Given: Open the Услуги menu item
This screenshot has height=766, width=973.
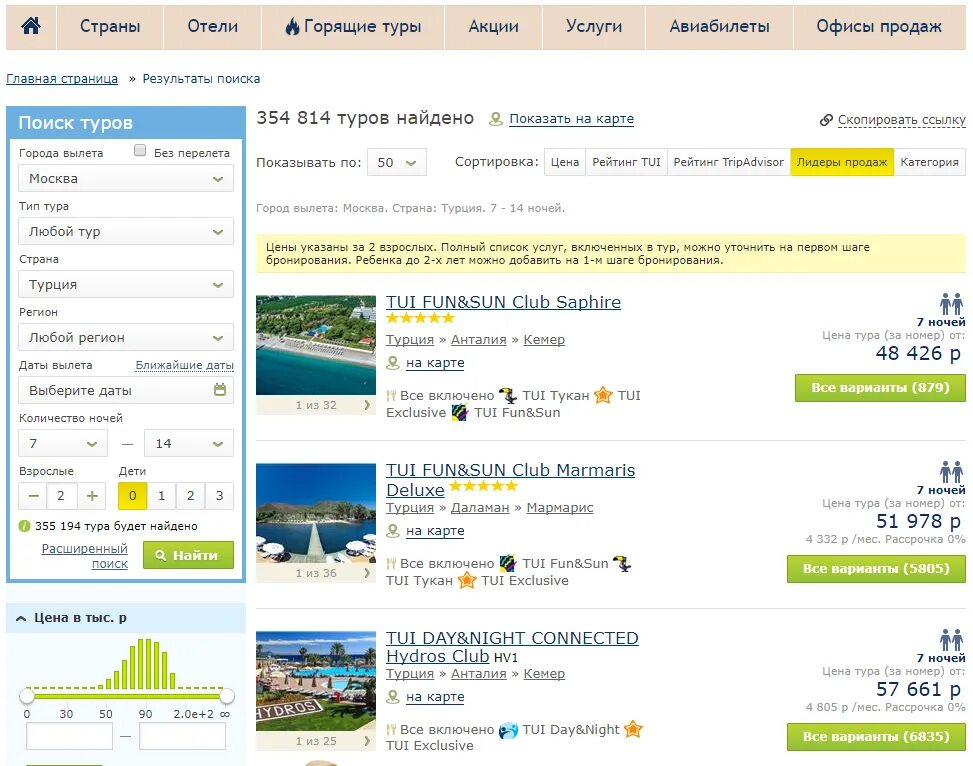Looking at the screenshot, I should [594, 26].
